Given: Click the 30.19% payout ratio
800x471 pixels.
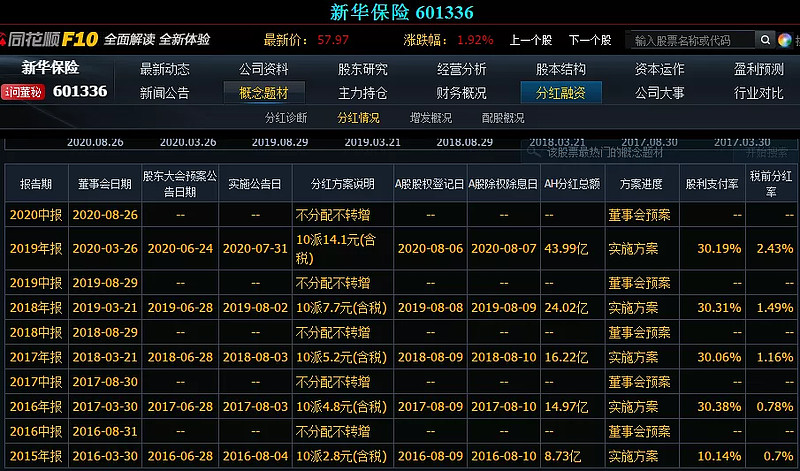Looking at the screenshot, I should click(719, 249).
